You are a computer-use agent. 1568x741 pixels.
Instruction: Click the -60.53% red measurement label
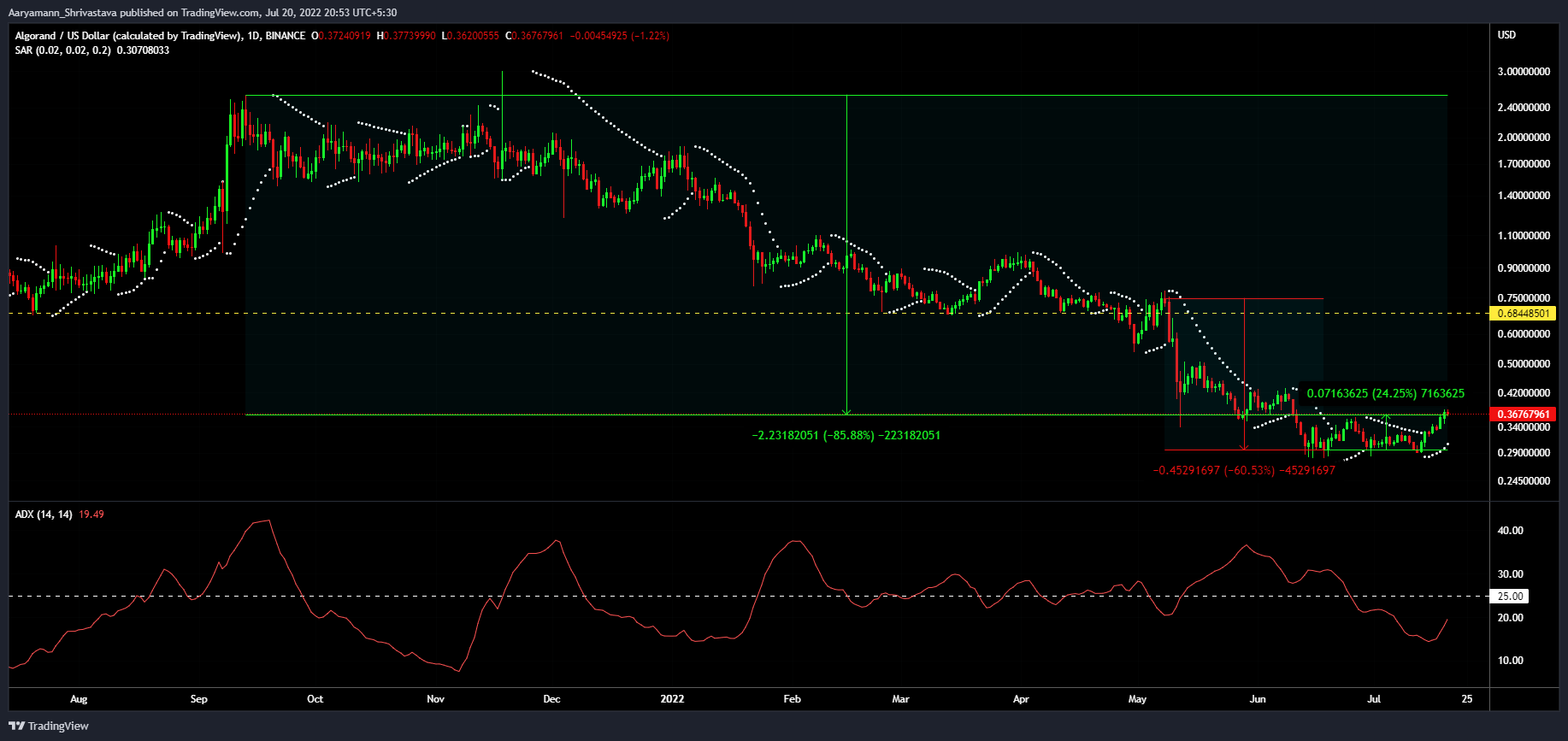1244,471
